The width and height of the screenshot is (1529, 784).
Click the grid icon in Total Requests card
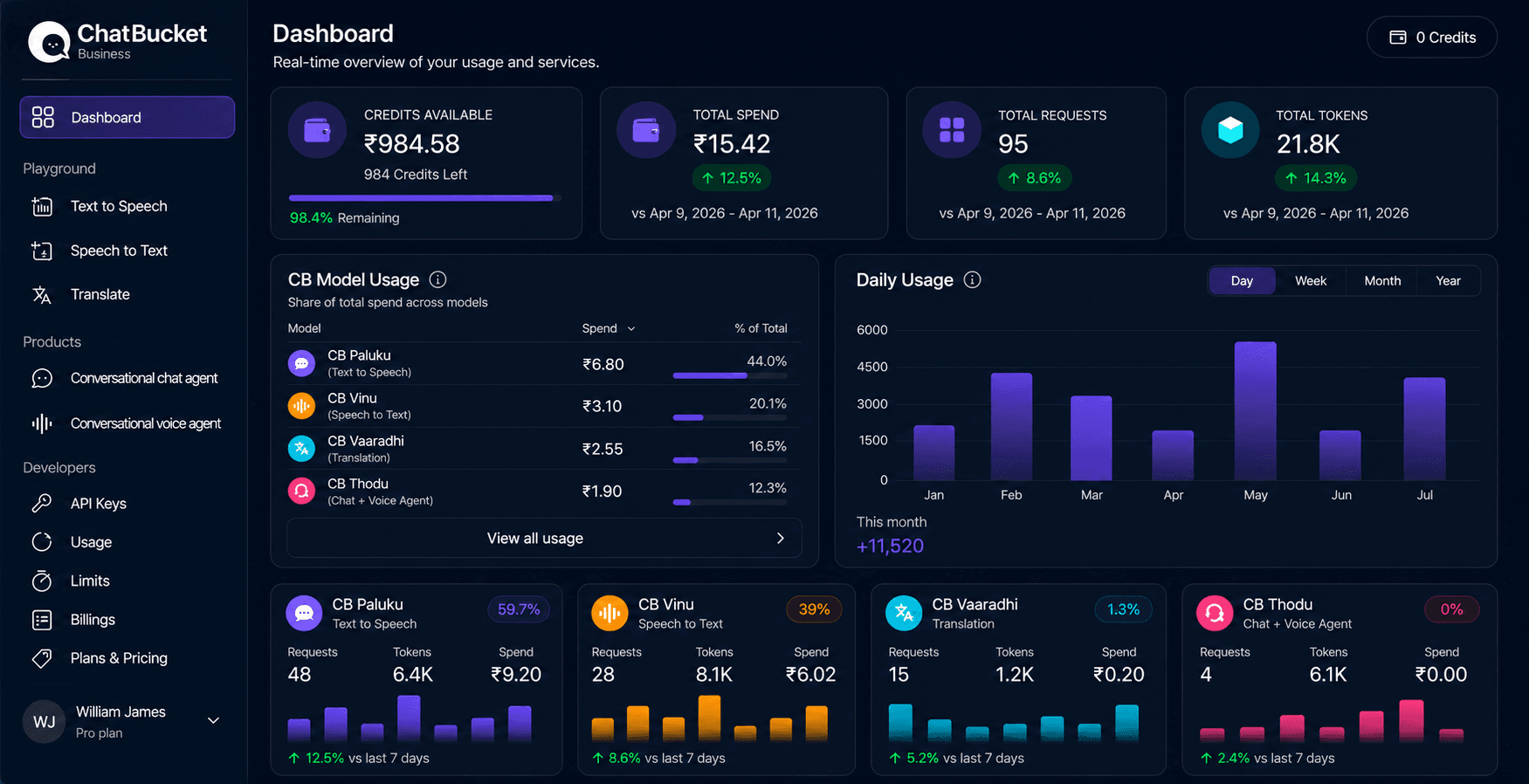(952, 130)
